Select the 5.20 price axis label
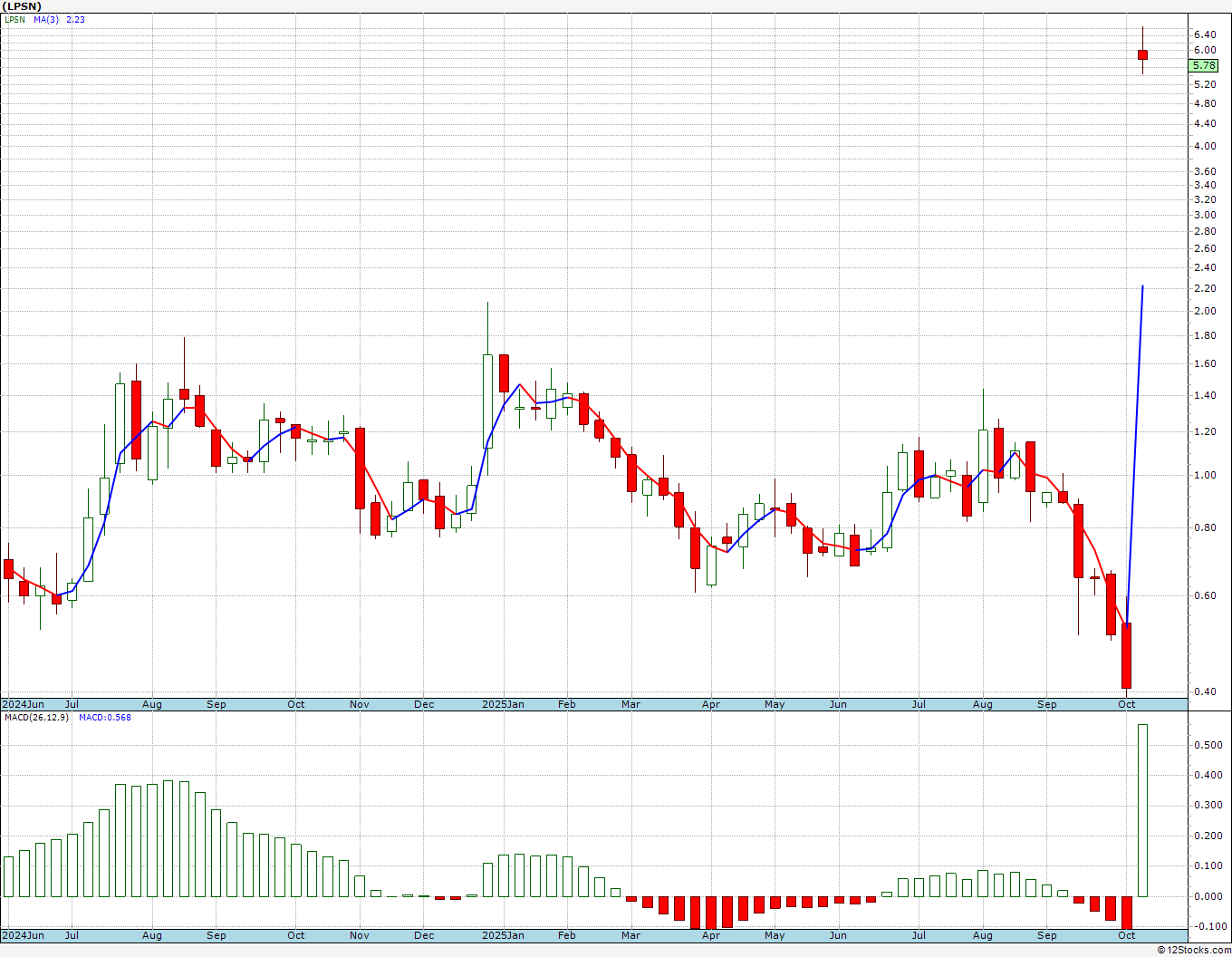The height and width of the screenshot is (957, 1232). pos(1205,84)
